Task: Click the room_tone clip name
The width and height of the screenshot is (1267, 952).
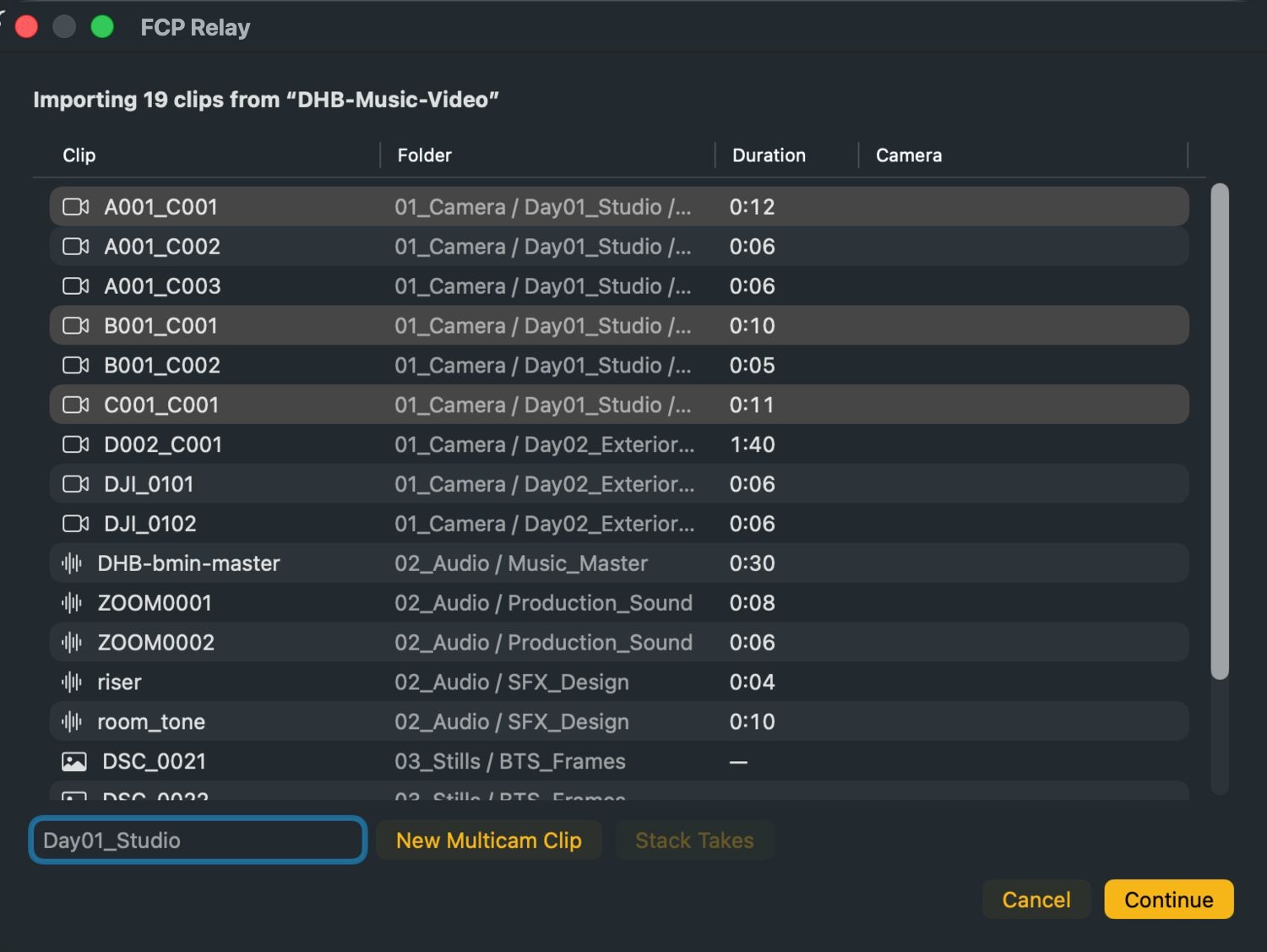Action: tap(151, 722)
